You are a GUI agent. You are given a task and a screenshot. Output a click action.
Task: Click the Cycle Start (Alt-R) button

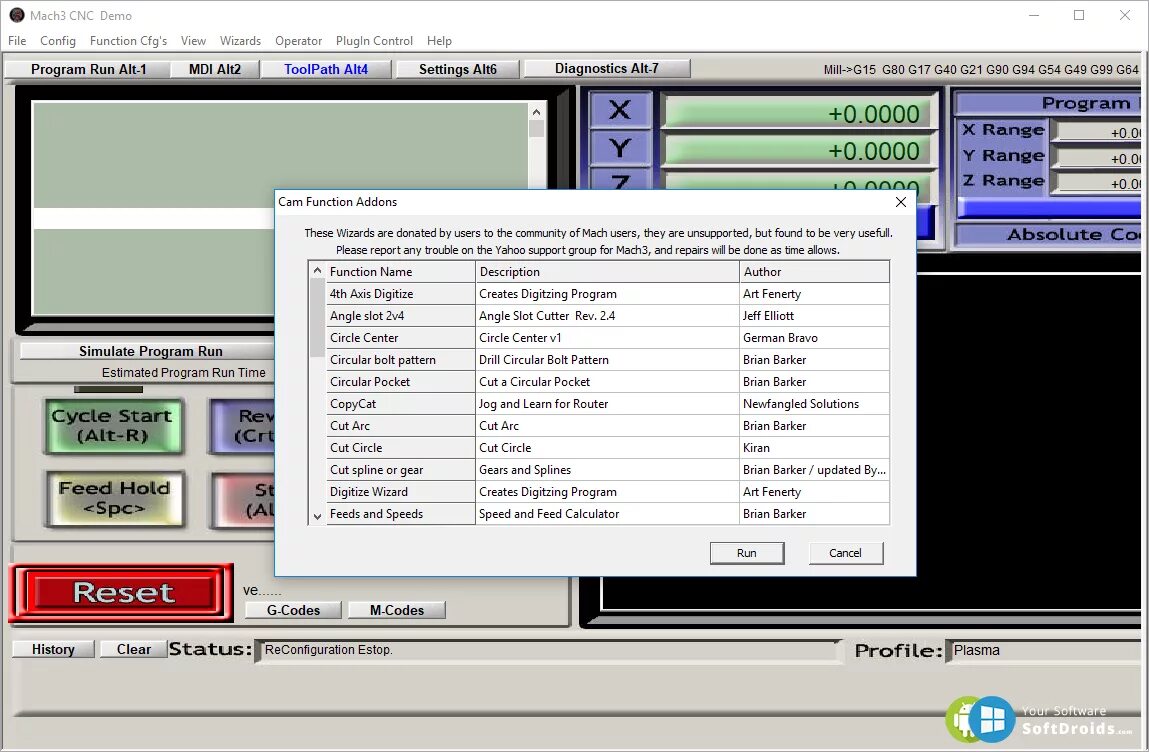(x=113, y=426)
